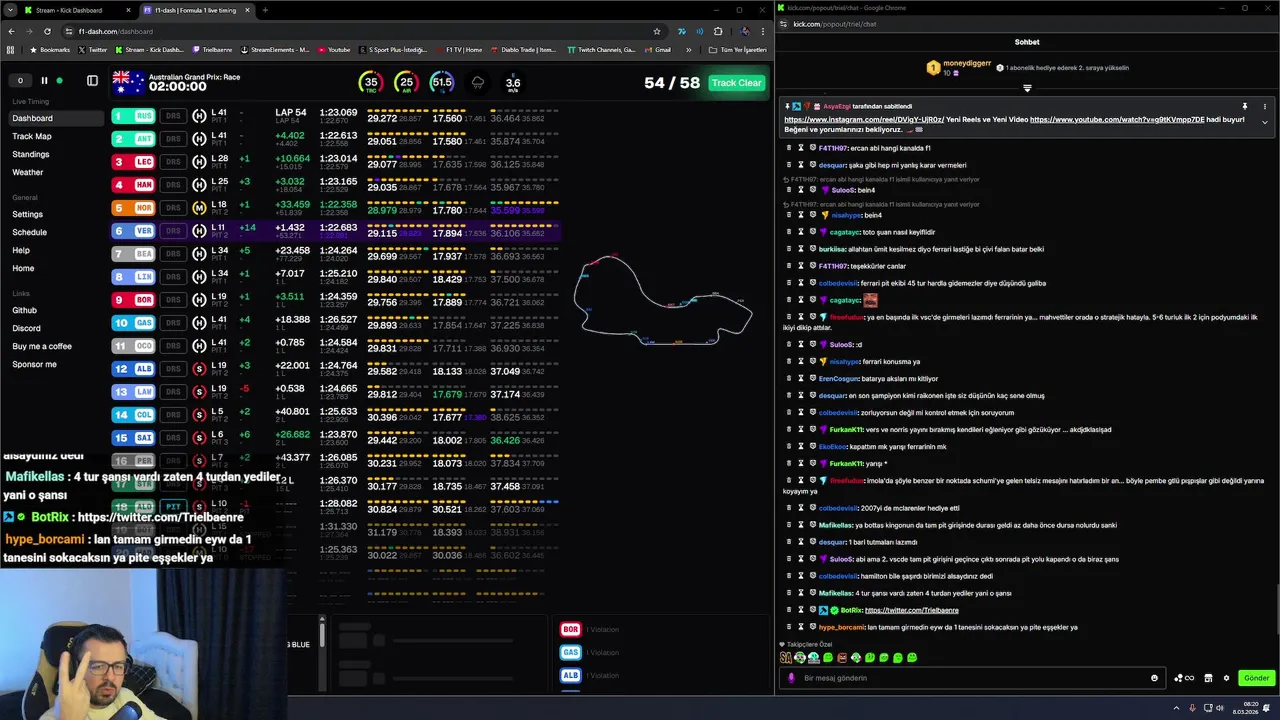Open pinned message three-dot menu

[x=1264, y=106]
